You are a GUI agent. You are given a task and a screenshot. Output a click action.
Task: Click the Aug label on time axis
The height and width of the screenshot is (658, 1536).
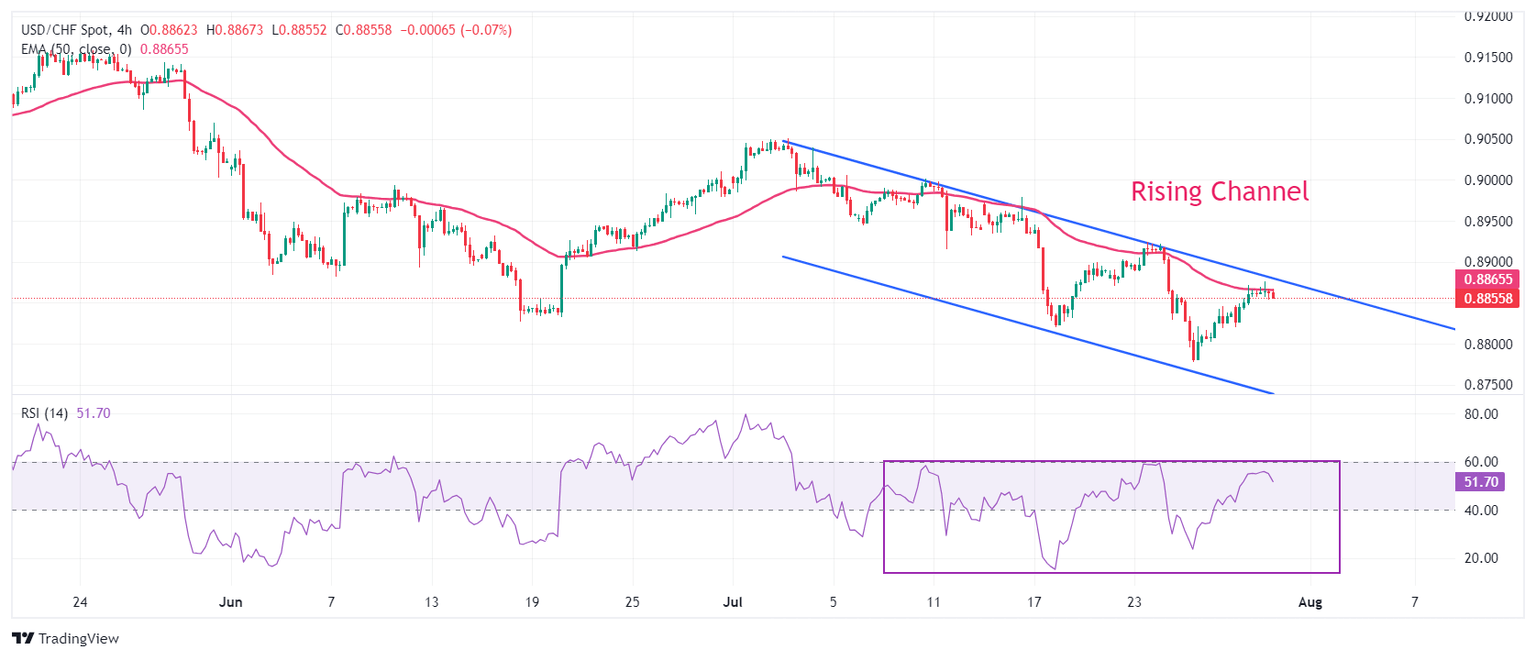pos(1310,602)
